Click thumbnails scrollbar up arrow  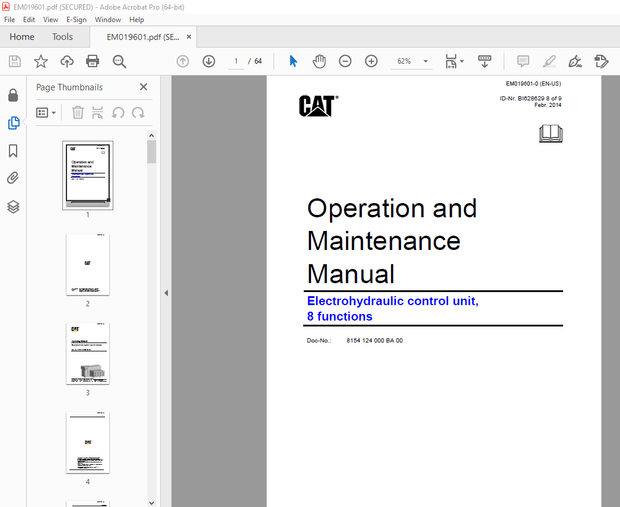pyautogui.click(x=151, y=136)
